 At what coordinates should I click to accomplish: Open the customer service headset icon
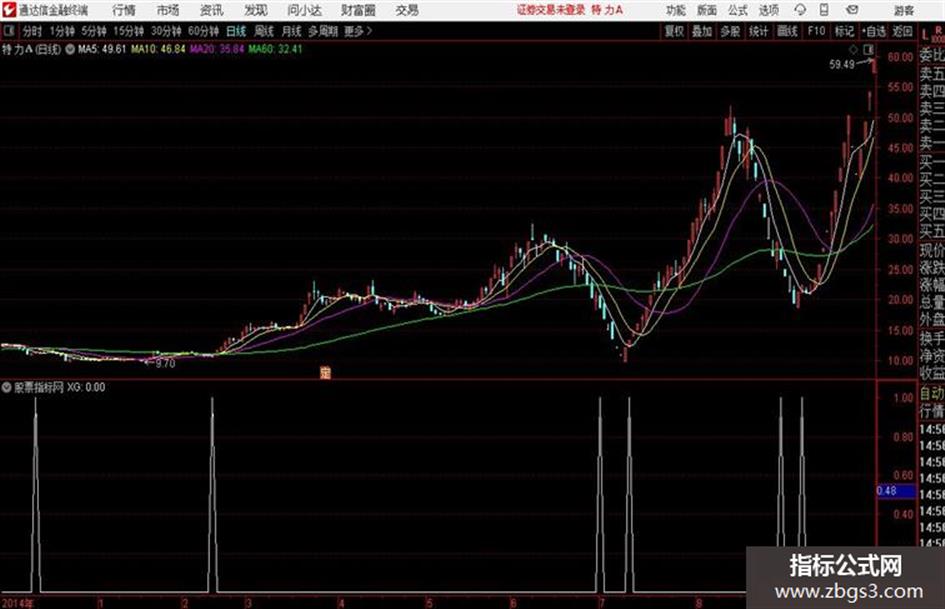[800, 10]
